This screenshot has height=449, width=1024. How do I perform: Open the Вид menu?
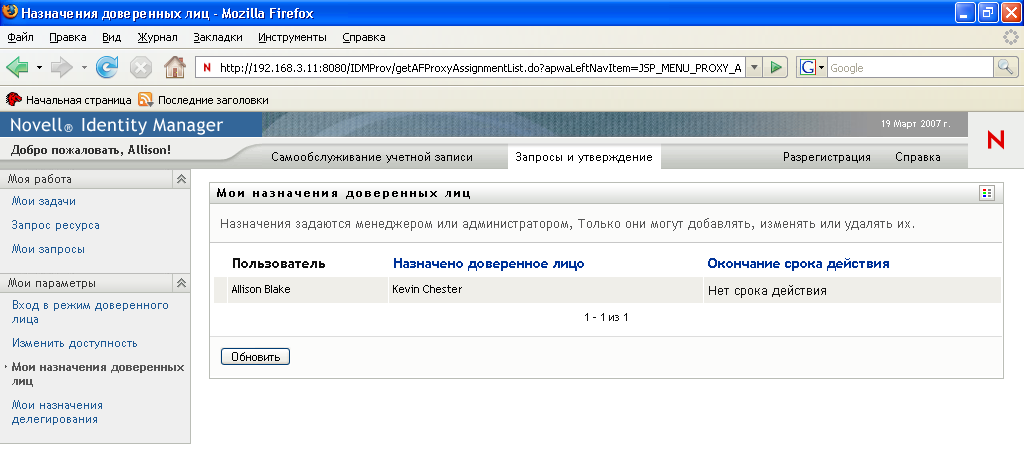[112, 37]
